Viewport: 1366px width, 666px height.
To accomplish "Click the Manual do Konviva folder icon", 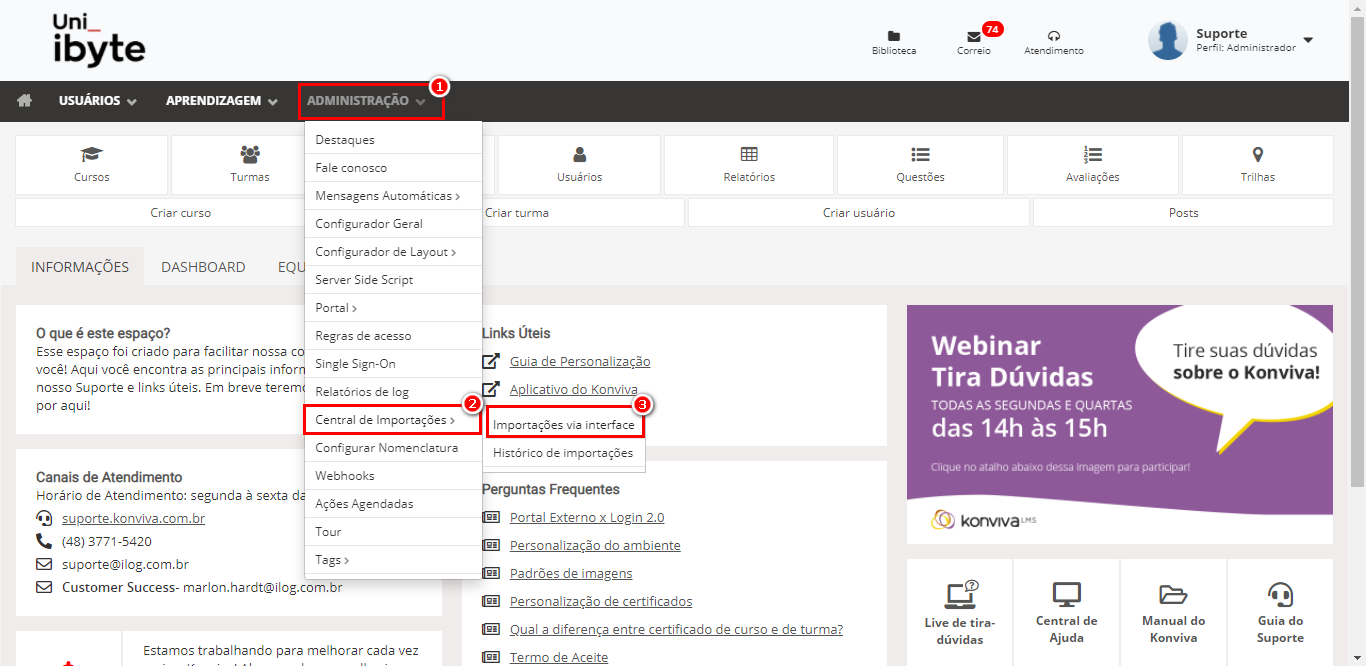I will tap(1174, 595).
